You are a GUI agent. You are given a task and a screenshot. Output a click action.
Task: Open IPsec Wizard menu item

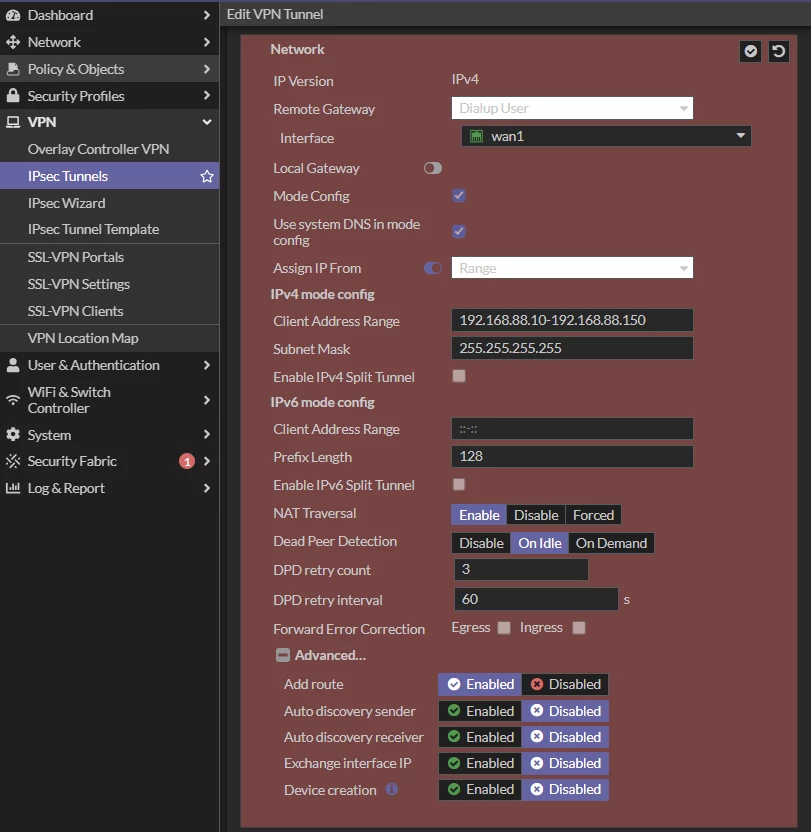[x=66, y=203]
